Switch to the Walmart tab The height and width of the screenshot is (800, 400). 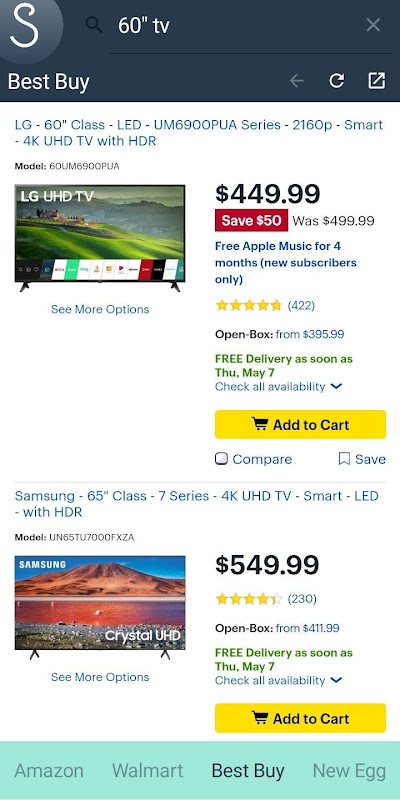[x=147, y=770]
